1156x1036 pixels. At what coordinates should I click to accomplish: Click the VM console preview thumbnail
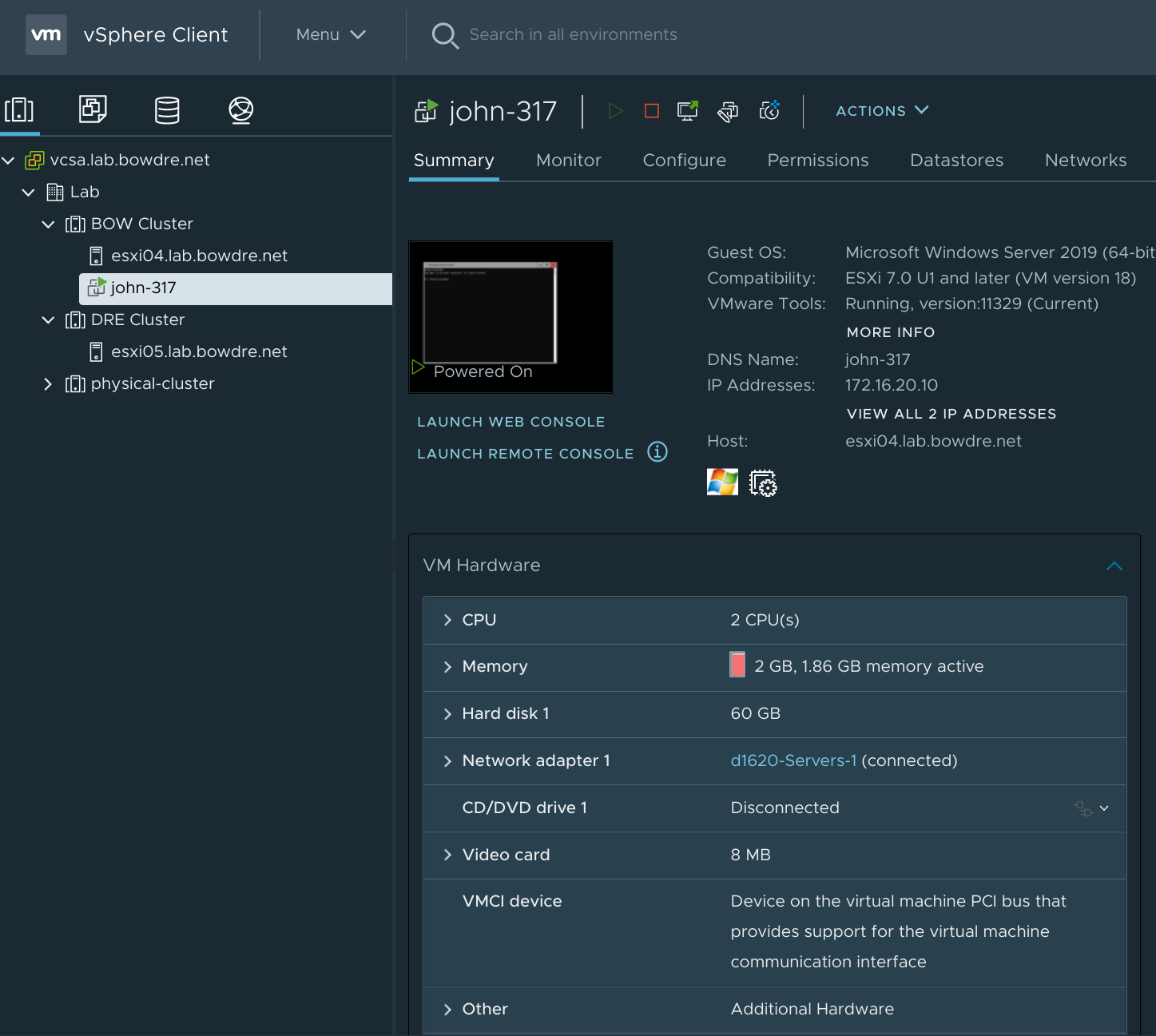510,317
